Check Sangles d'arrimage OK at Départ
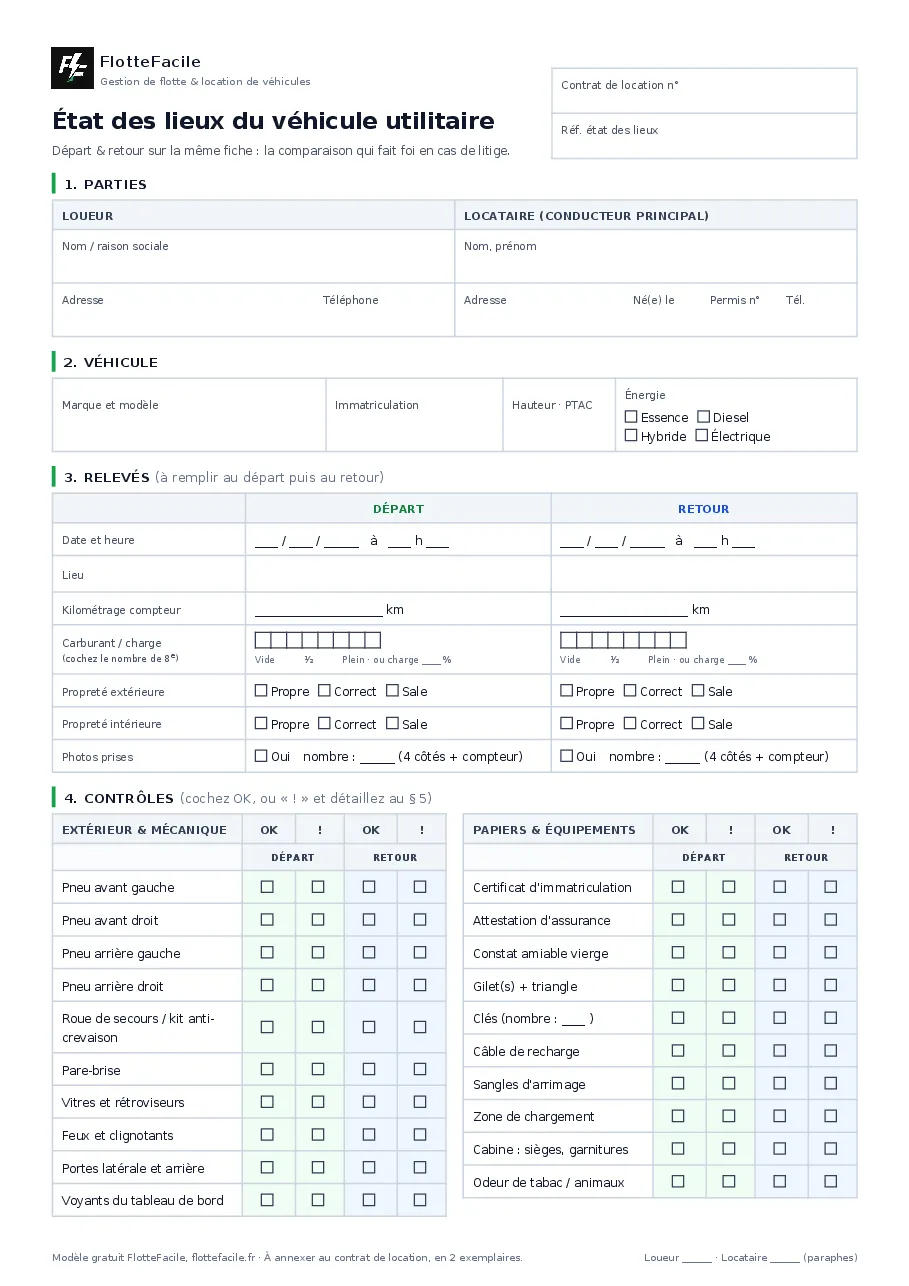Image resolution: width=909 pixels, height=1286 pixels. 678,1084
